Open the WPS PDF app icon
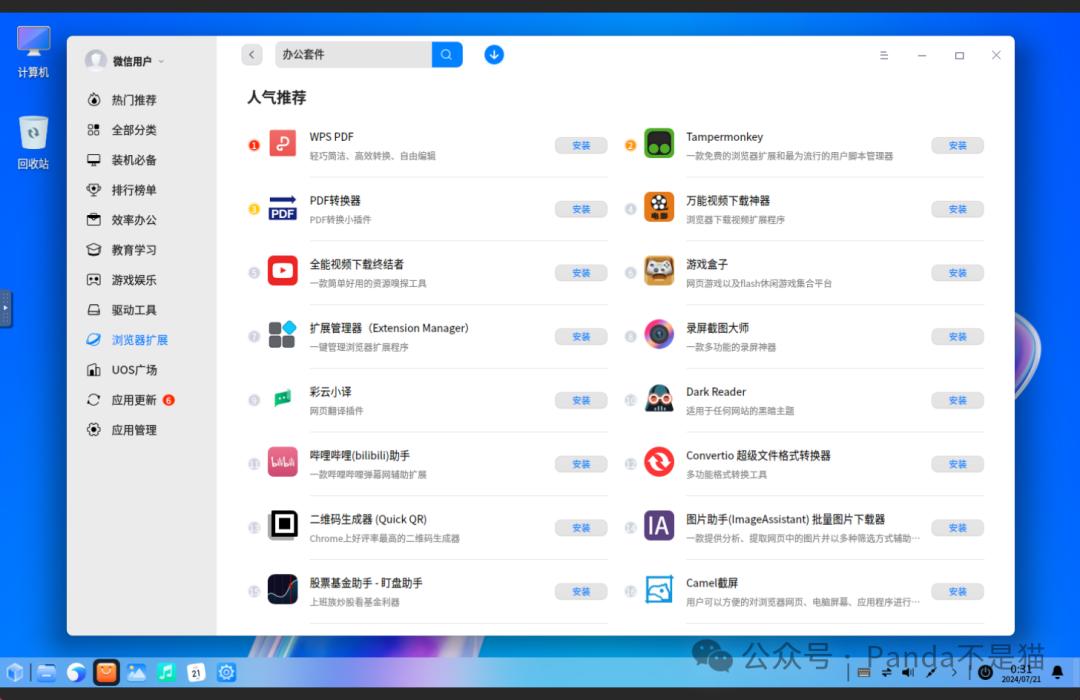The image size is (1080, 700). tap(282, 144)
